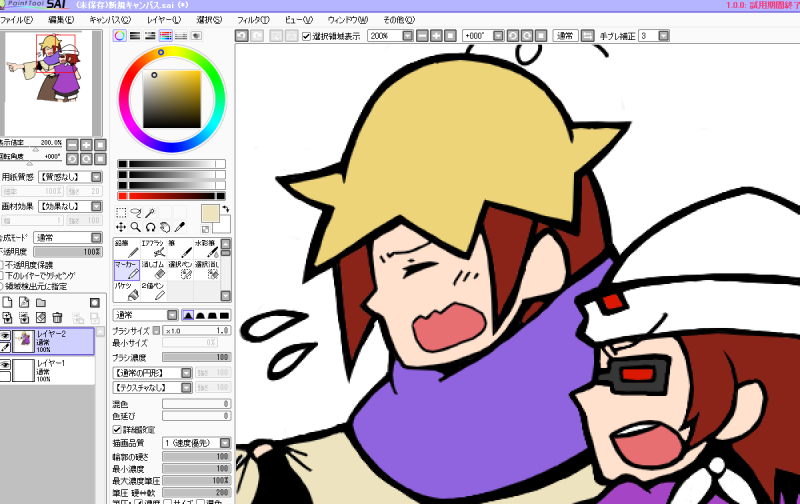The height and width of the screenshot is (504, 800).
Task: Open the 編集(E) menu
Action: (x=61, y=20)
